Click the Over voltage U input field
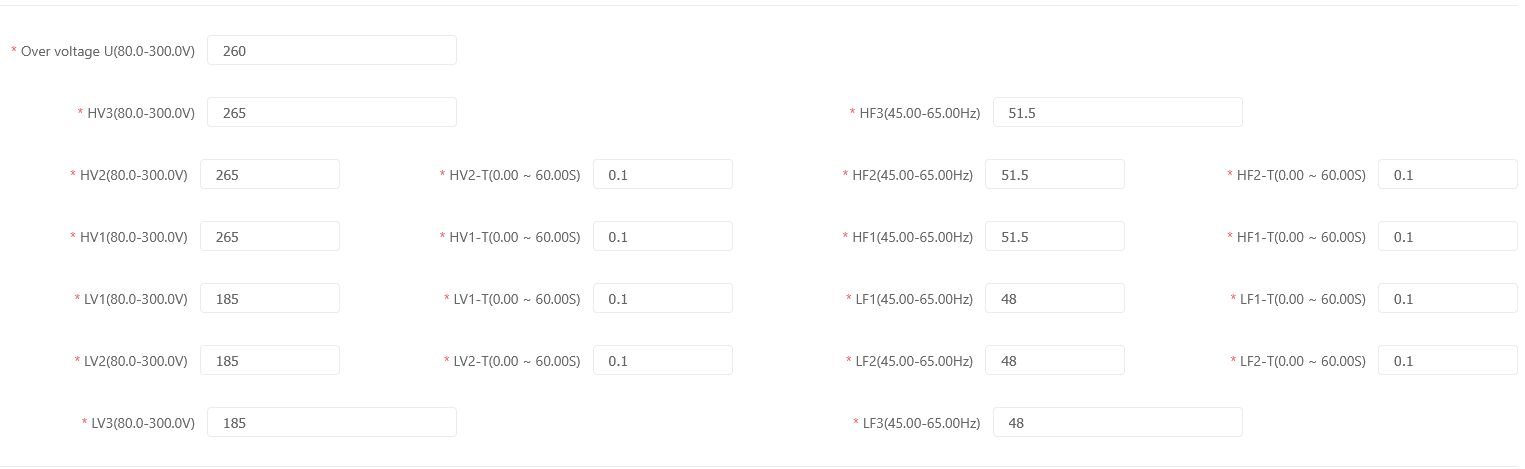The width and height of the screenshot is (1525, 469). point(331,51)
